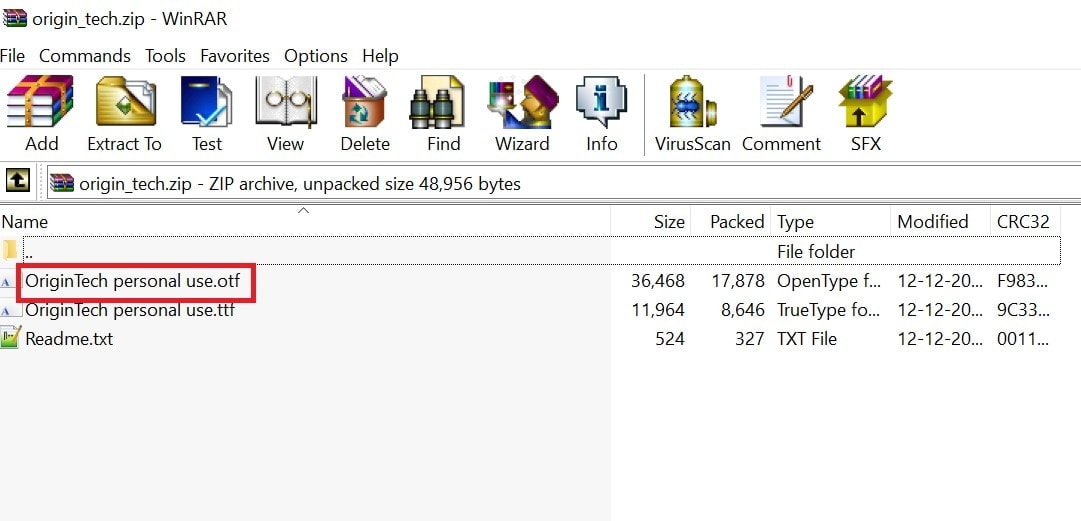Click the packed value 8,646
The image size is (1081, 521).
pos(742,310)
